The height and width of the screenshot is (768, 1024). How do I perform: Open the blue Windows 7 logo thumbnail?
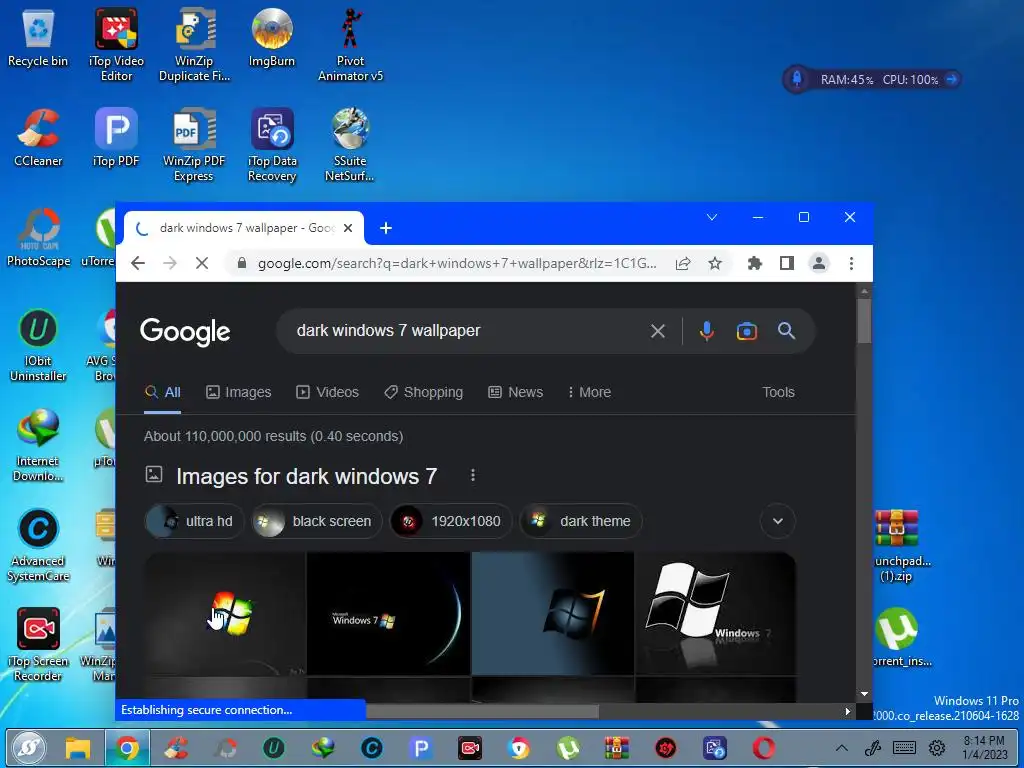pyautogui.click(x=552, y=613)
